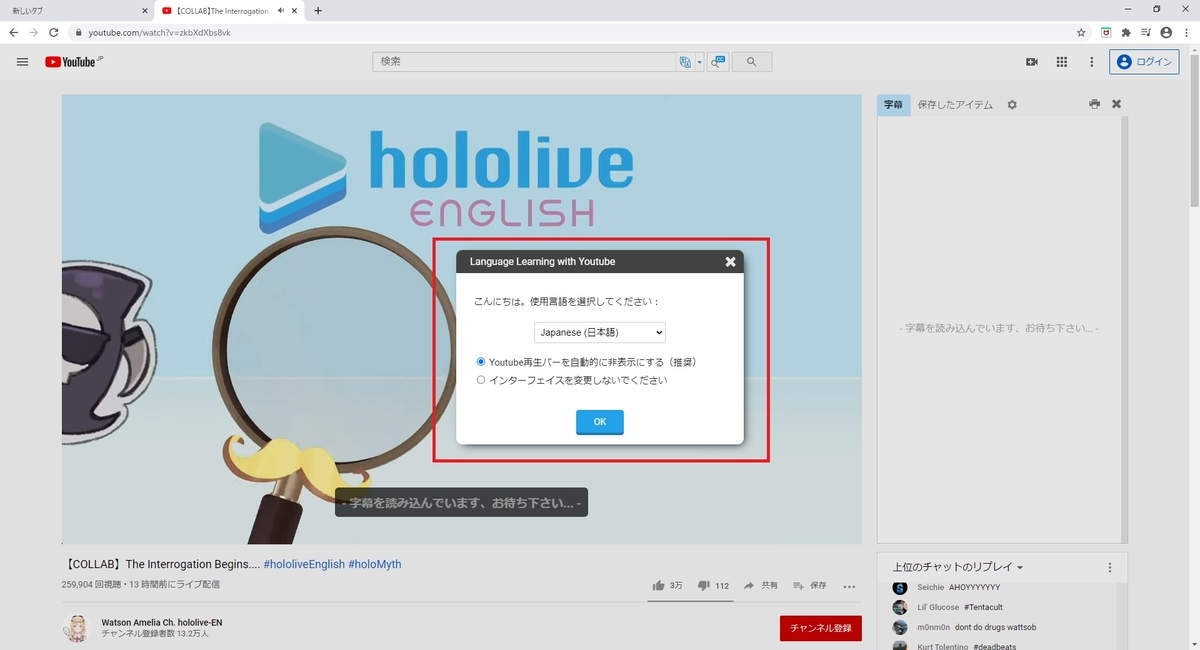Select the Youtube再生バーを自動的に非表示にする radio option

[481, 362]
